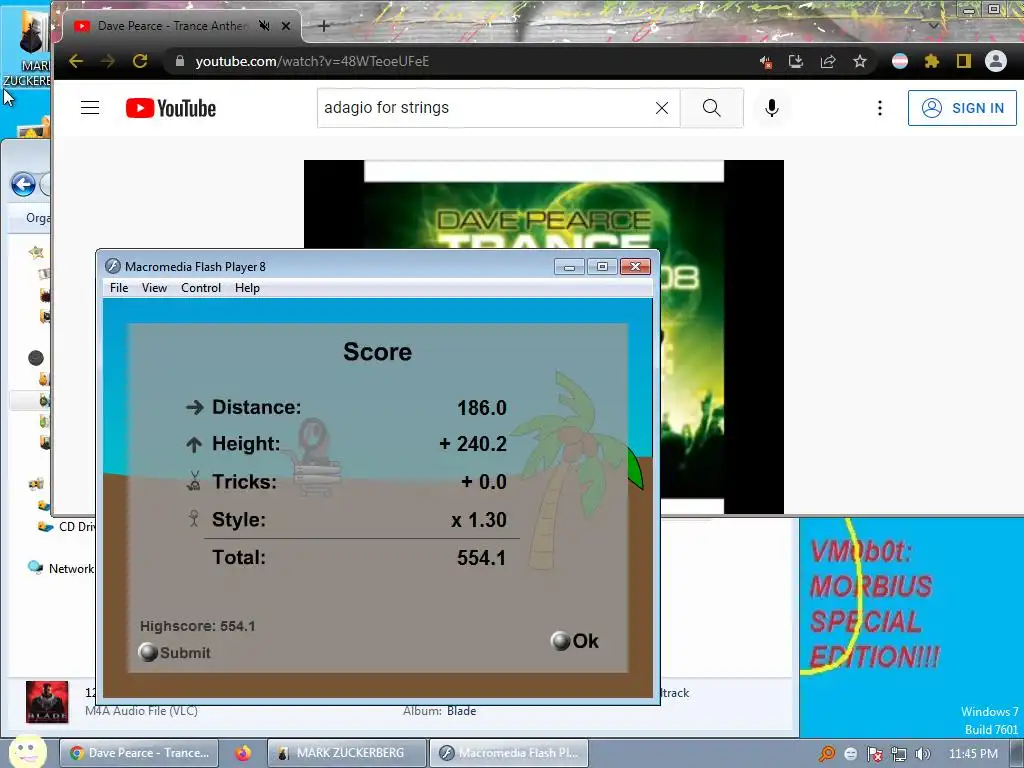Click Explorer back button

coord(24,185)
